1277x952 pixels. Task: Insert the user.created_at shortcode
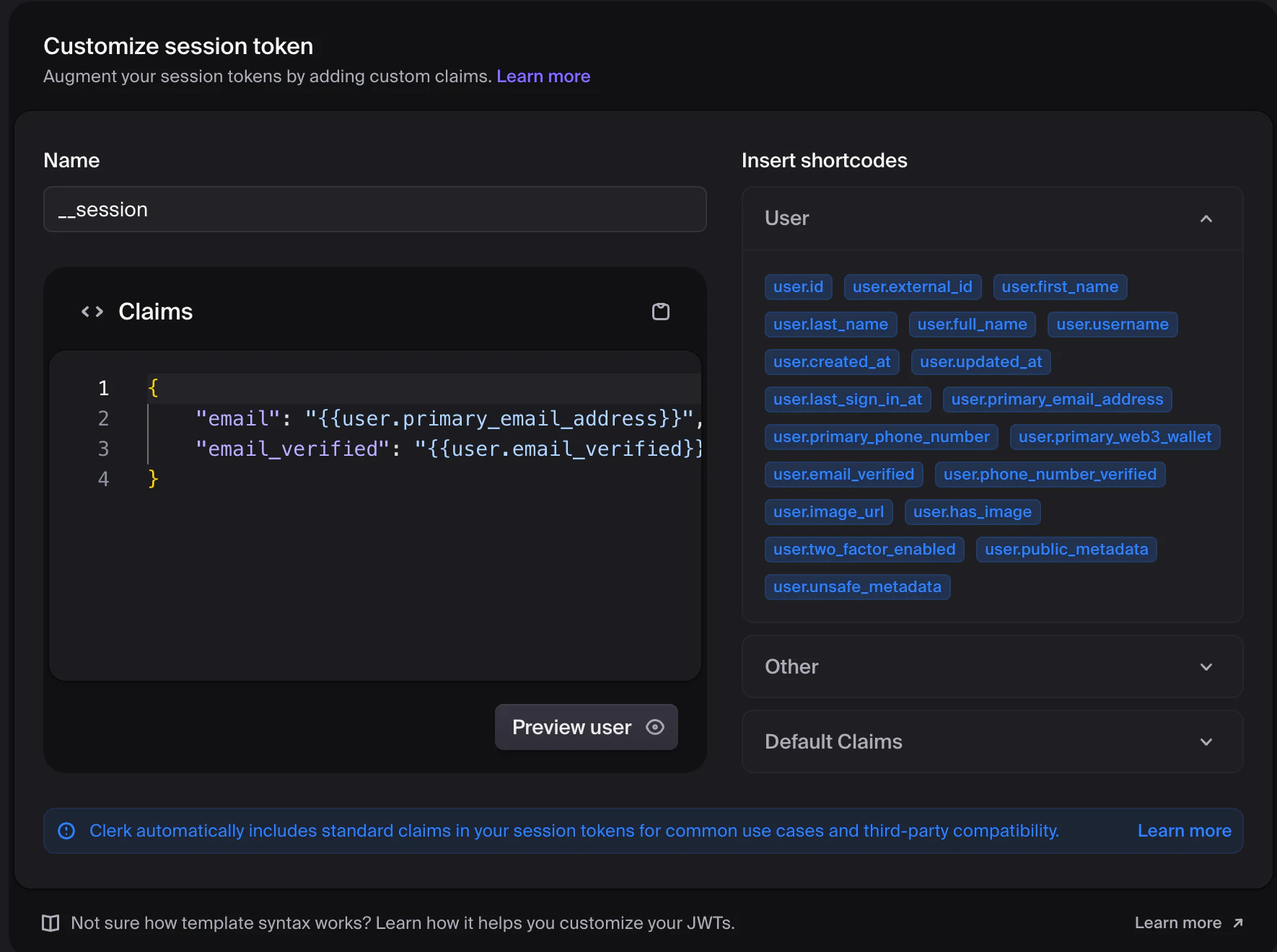(832, 362)
